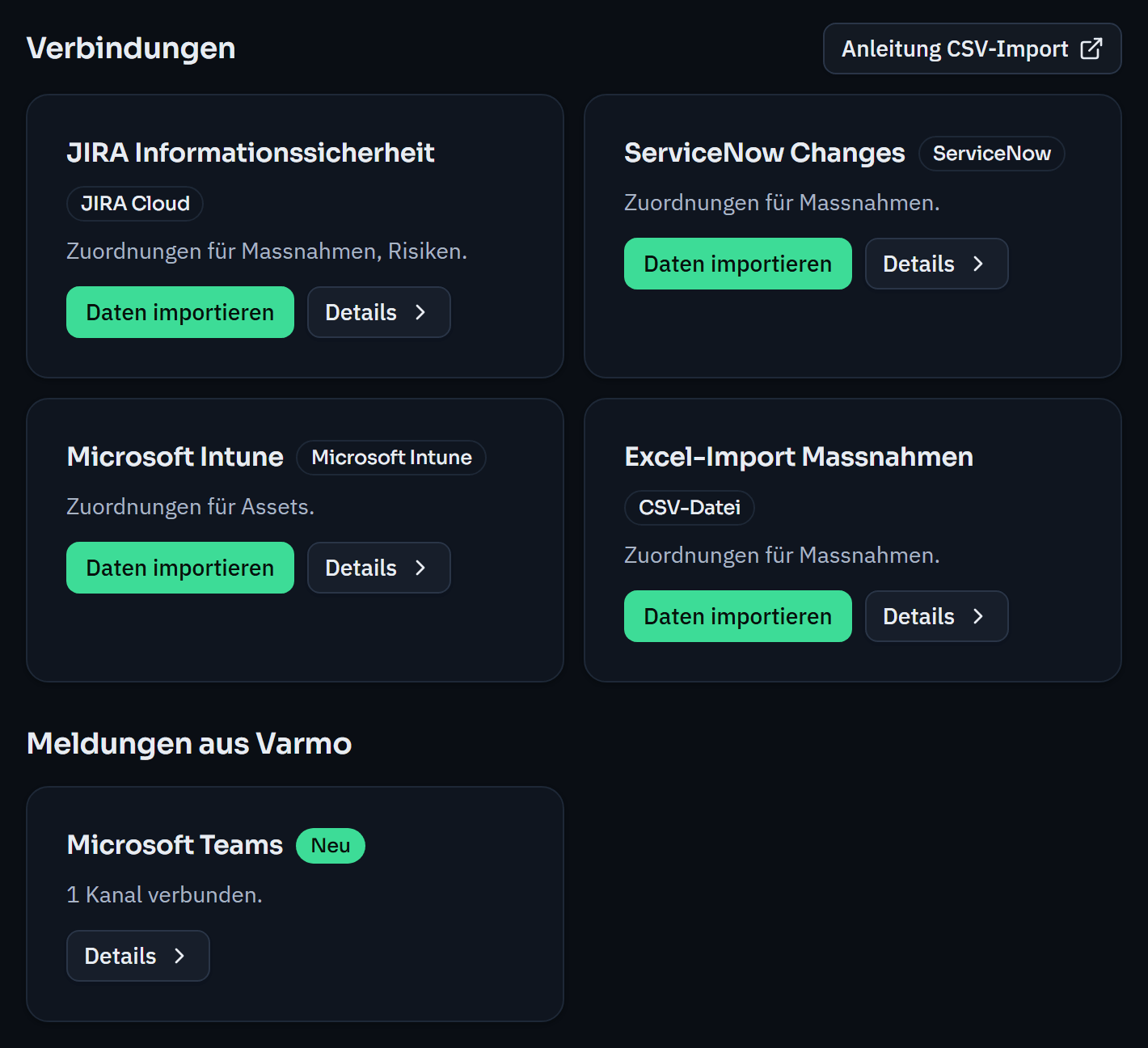
Task: Click text 'Zuordnungen für Massnahmen, Risiken.'
Action: pyautogui.click(x=267, y=251)
